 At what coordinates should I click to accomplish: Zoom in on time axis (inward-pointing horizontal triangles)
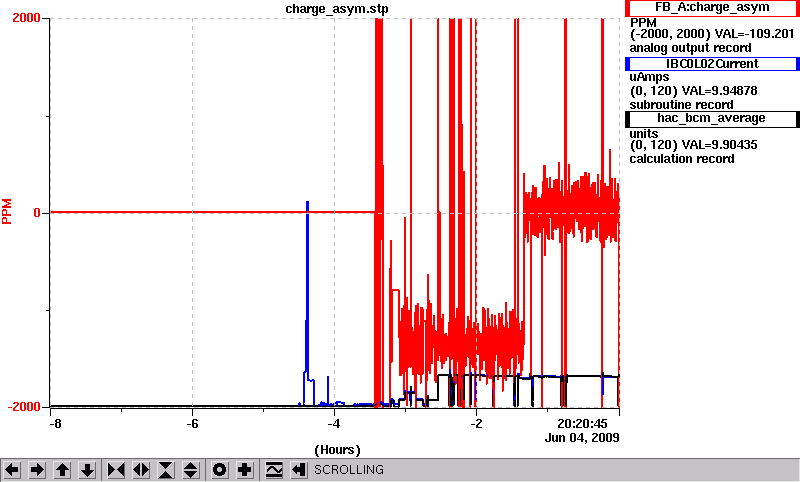coord(116,470)
